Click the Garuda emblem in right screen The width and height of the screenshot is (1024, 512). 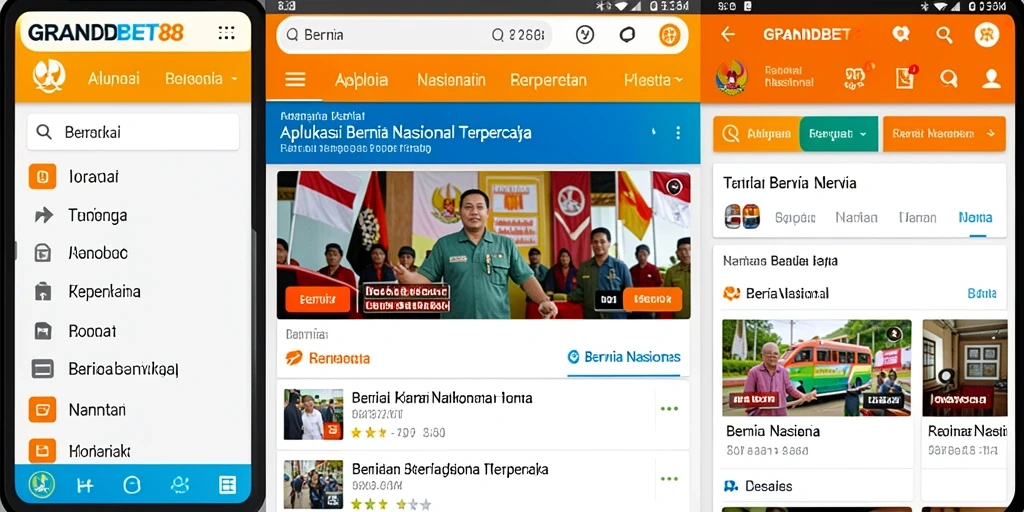click(731, 78)
